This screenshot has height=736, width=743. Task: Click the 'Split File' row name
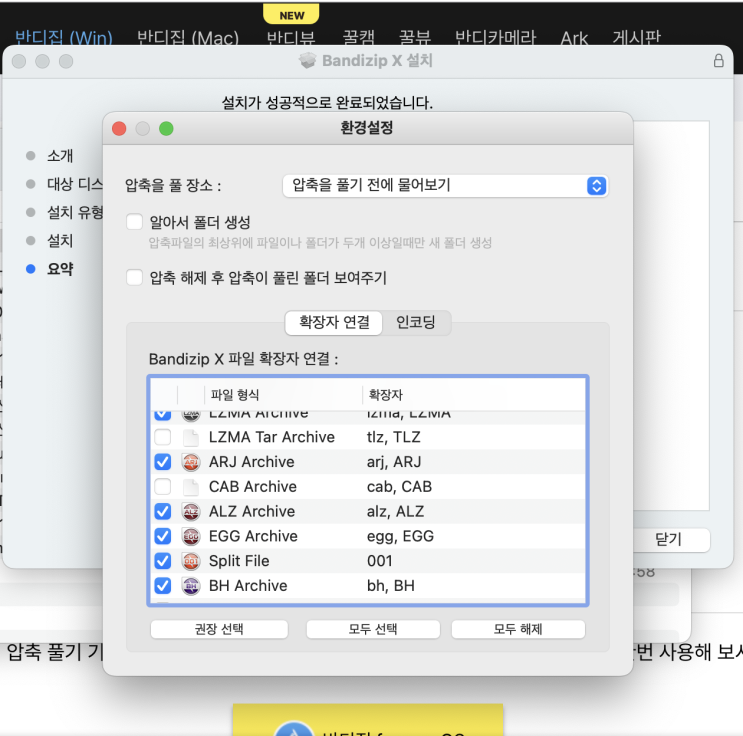[239, 561]
